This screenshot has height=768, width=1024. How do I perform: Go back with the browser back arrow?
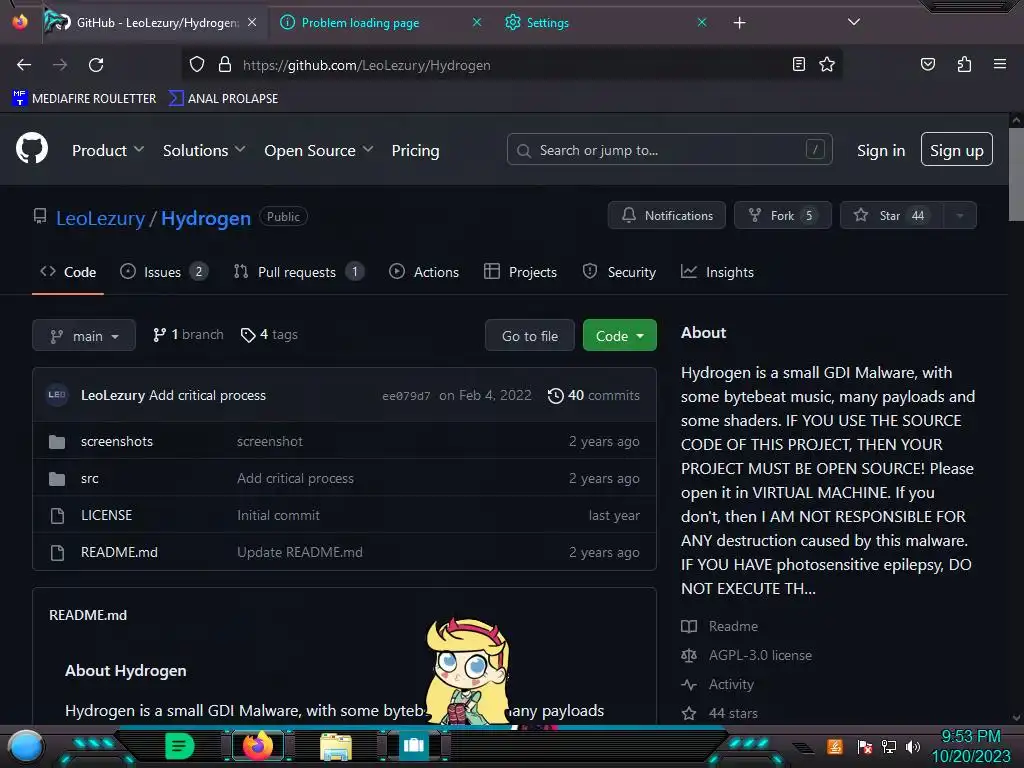24,65
